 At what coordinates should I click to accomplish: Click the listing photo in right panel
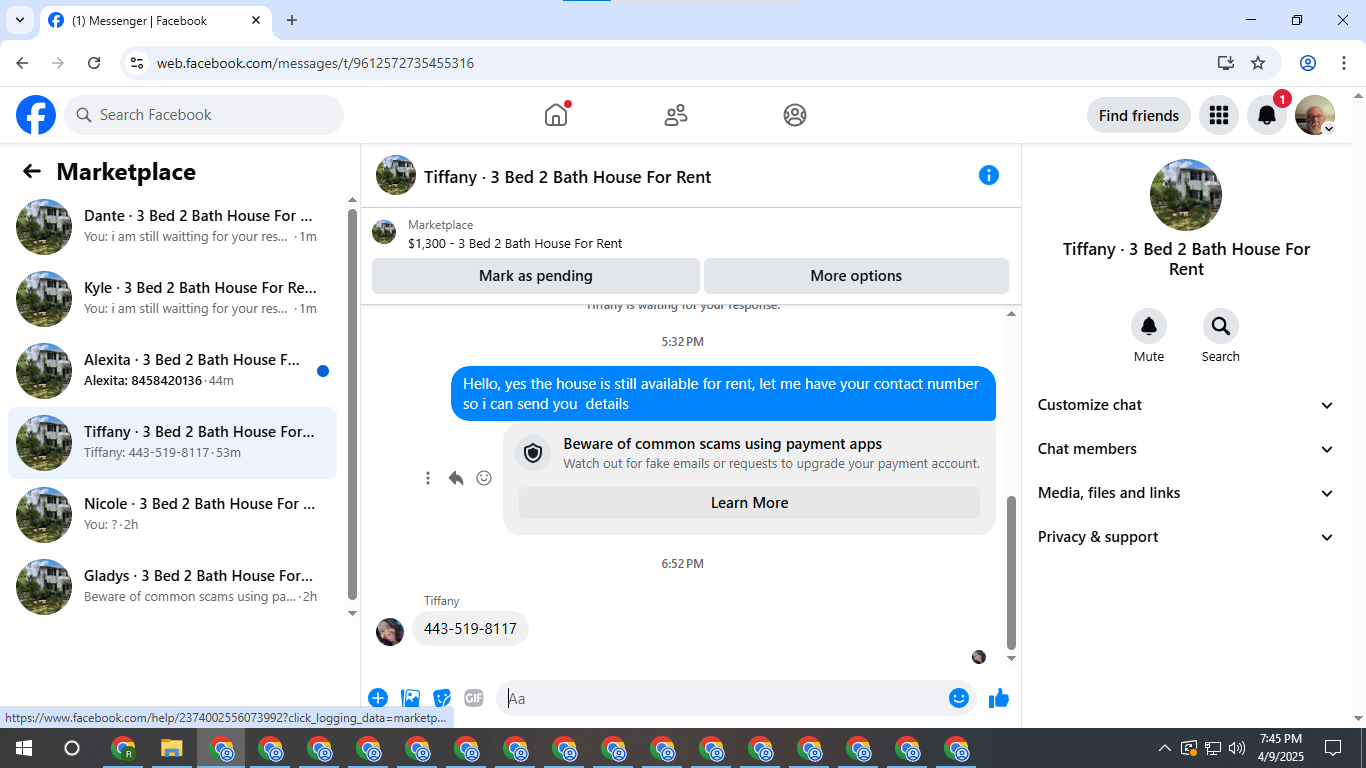(x=1186, y=195)
